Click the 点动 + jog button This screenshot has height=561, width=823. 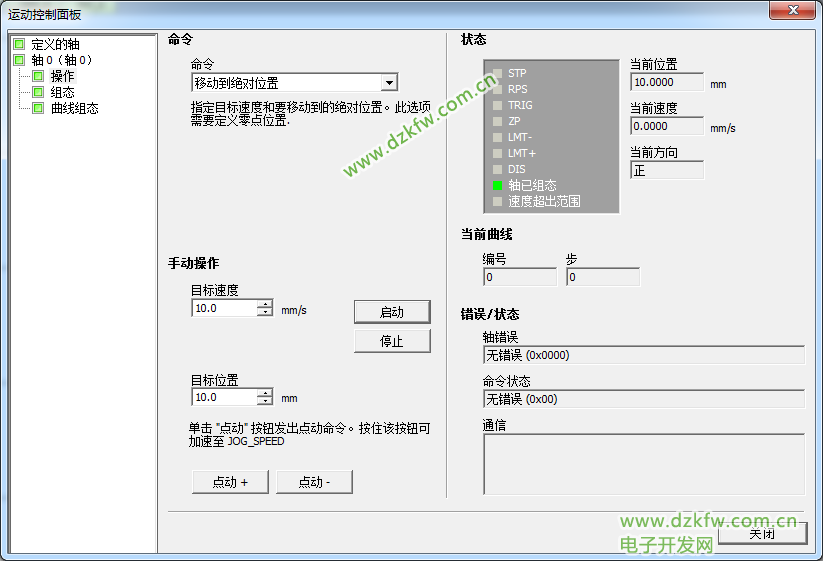pos(232,482)
